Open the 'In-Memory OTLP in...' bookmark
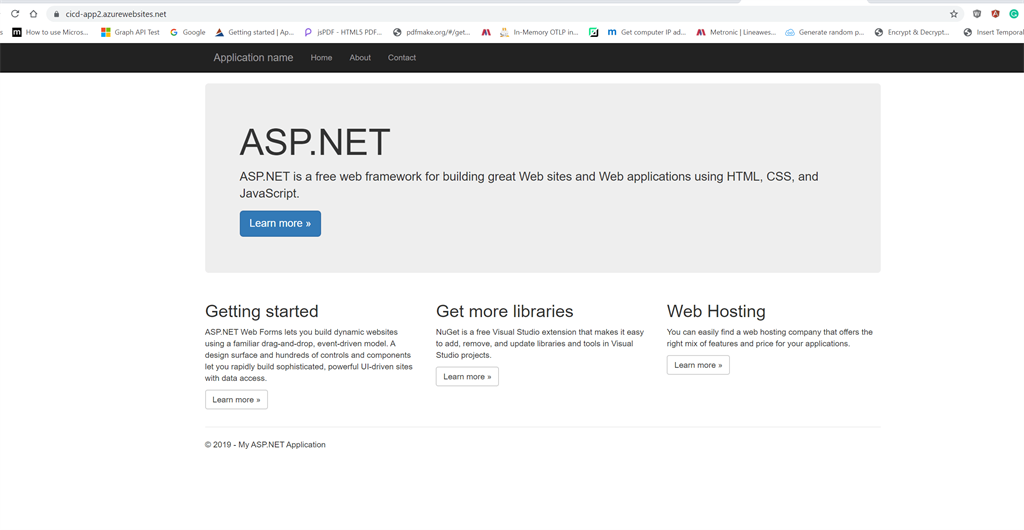The width and height of the screenshot is (1024, 530). click(x=539, y=32)
